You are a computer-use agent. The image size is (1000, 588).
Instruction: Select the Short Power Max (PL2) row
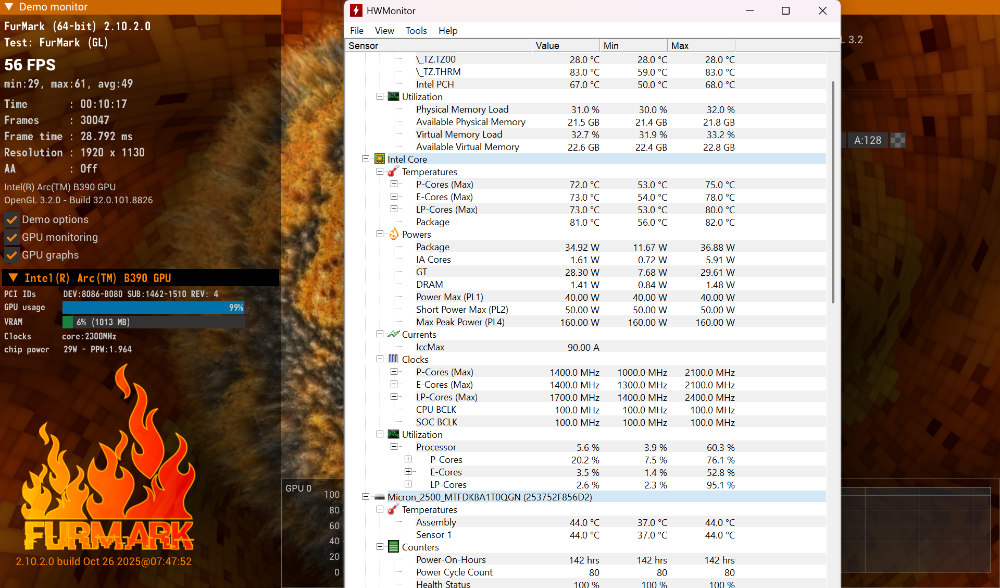point(585,309)
